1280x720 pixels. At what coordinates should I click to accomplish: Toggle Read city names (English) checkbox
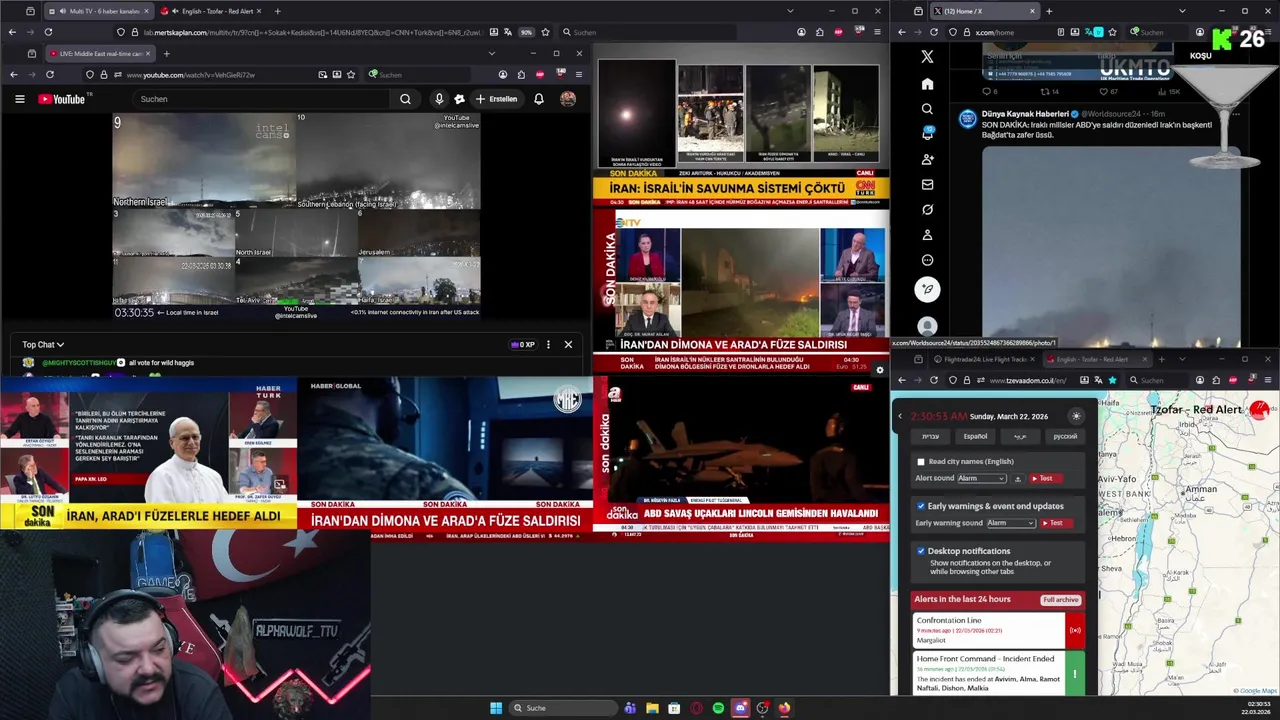coord(921,462)
